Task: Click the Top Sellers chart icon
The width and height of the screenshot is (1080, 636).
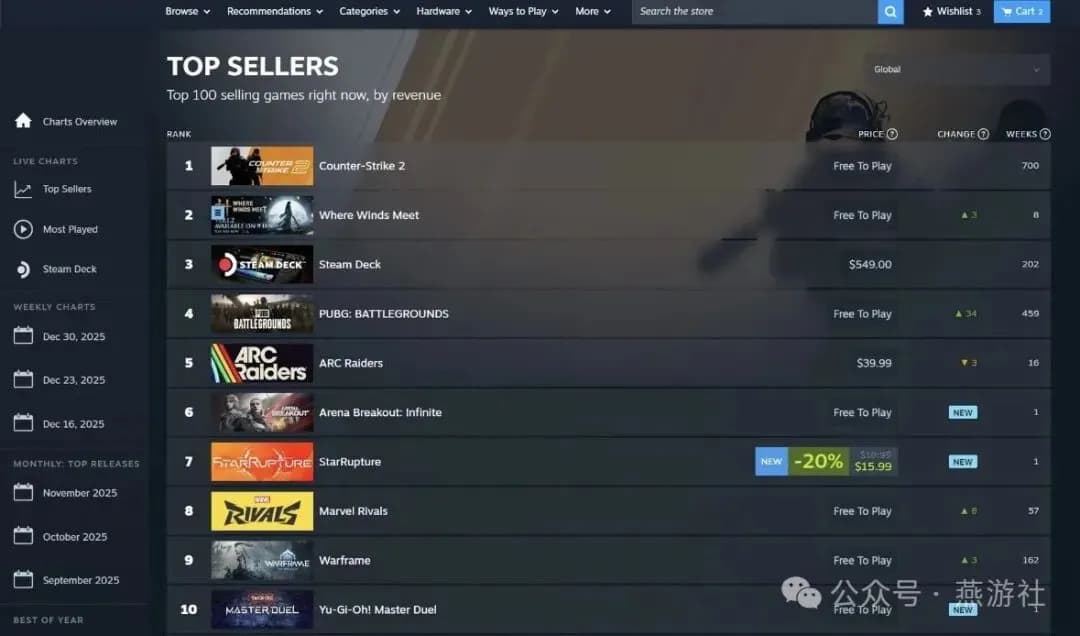Action: coord(23,189)
